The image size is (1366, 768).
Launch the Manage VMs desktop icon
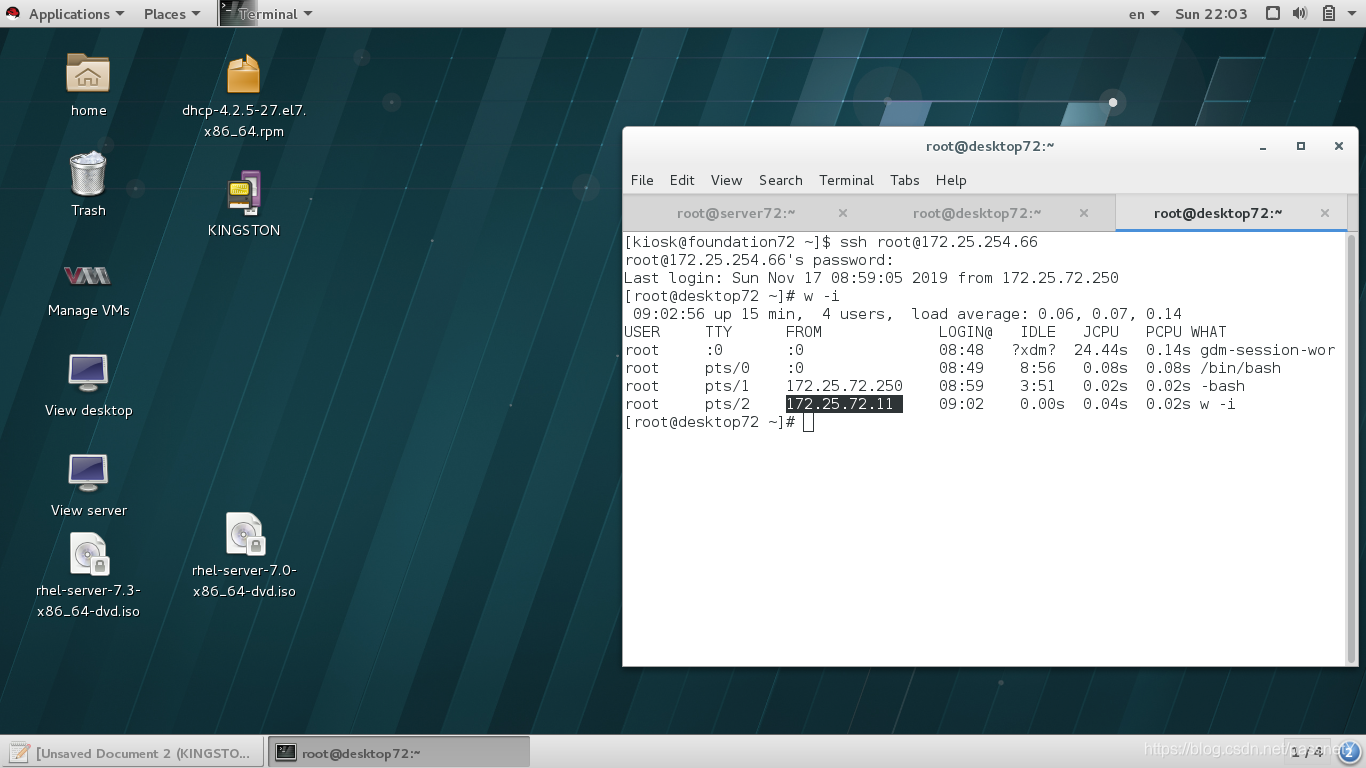tap(88, 275)
